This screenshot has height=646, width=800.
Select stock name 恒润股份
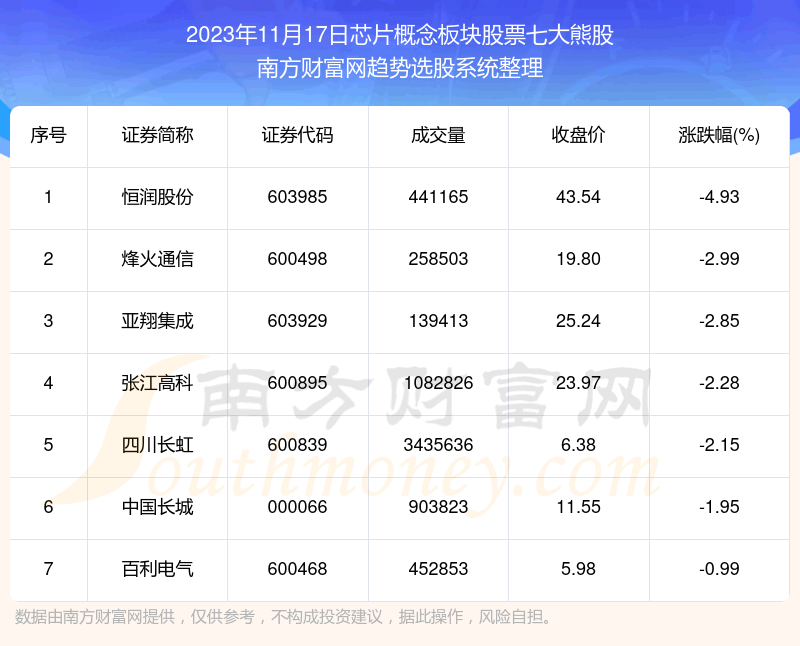pos(157,197)
